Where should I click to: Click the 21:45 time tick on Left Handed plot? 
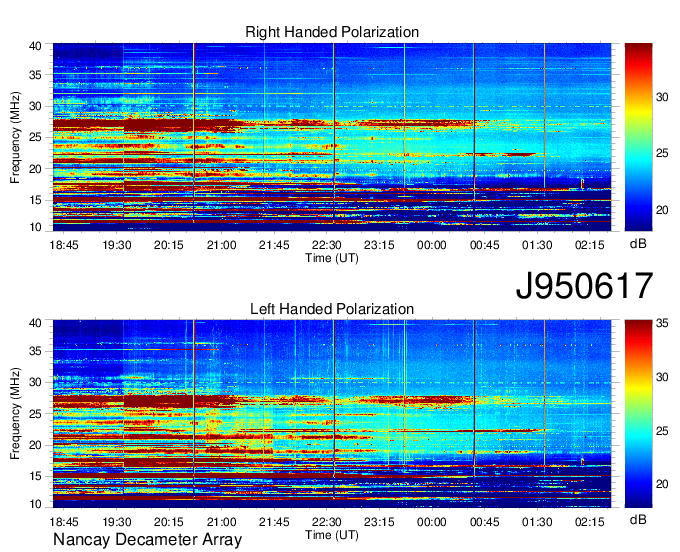tap(274, 522)
